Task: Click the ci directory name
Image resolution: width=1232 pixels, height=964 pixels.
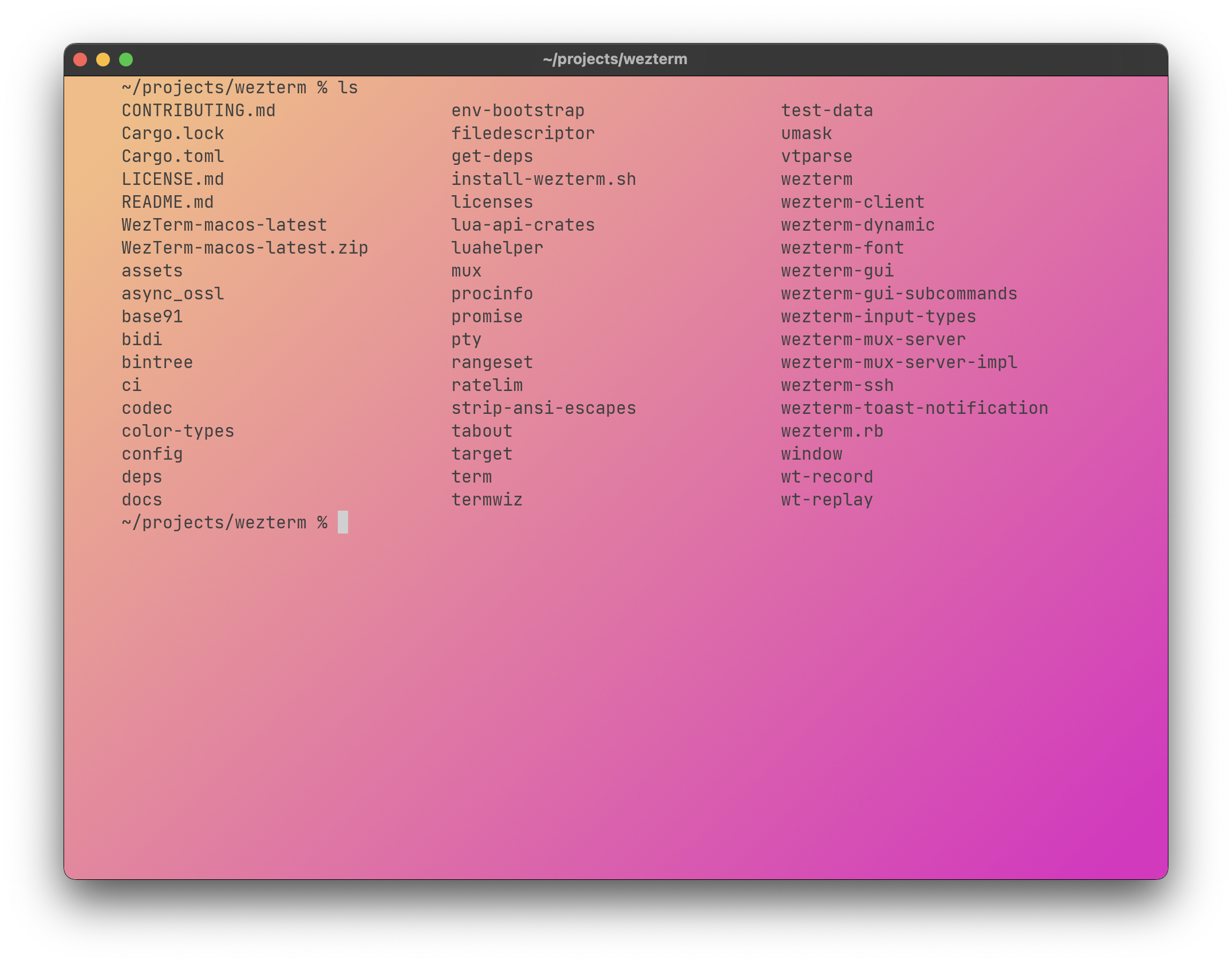Action: pos(132,385)
